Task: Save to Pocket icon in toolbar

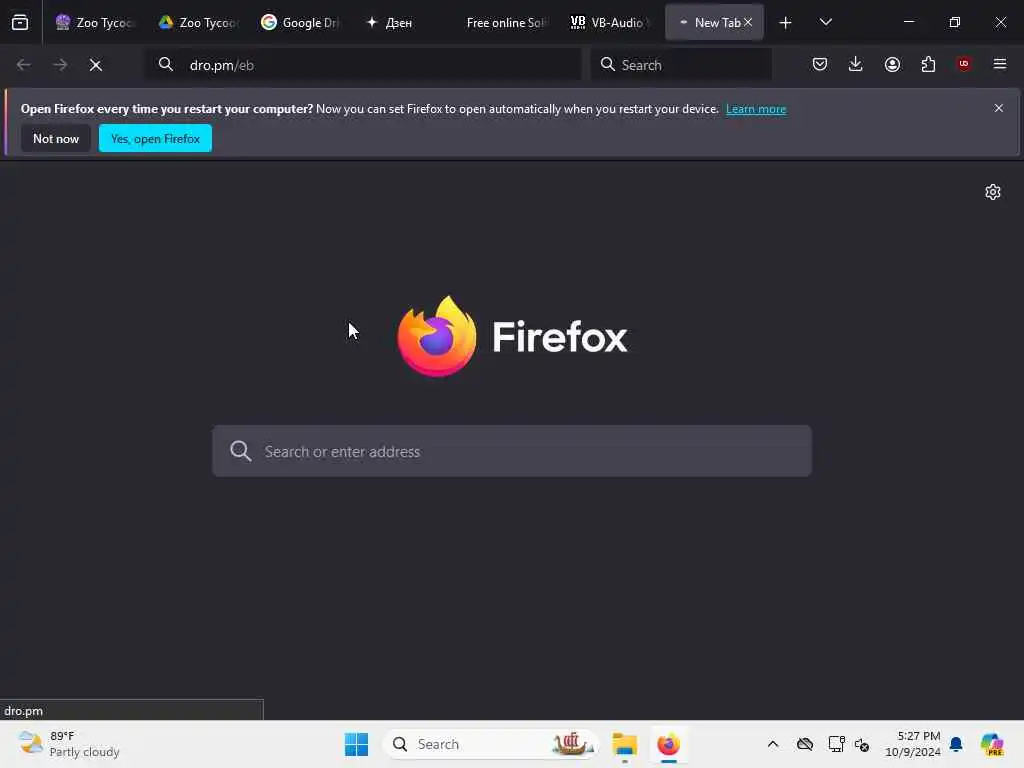Action: tap(820, 64)
